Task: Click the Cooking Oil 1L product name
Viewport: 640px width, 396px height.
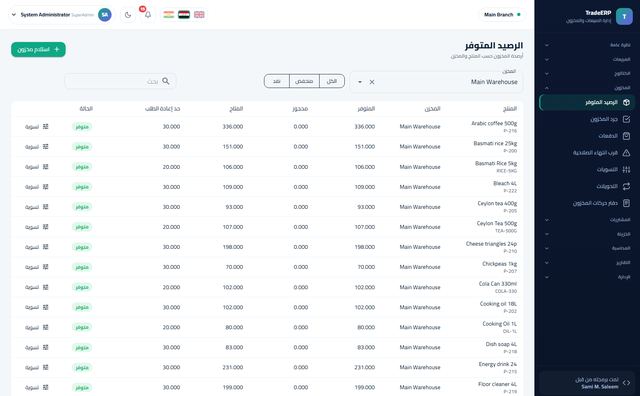Action: click(x=500, y=324)
